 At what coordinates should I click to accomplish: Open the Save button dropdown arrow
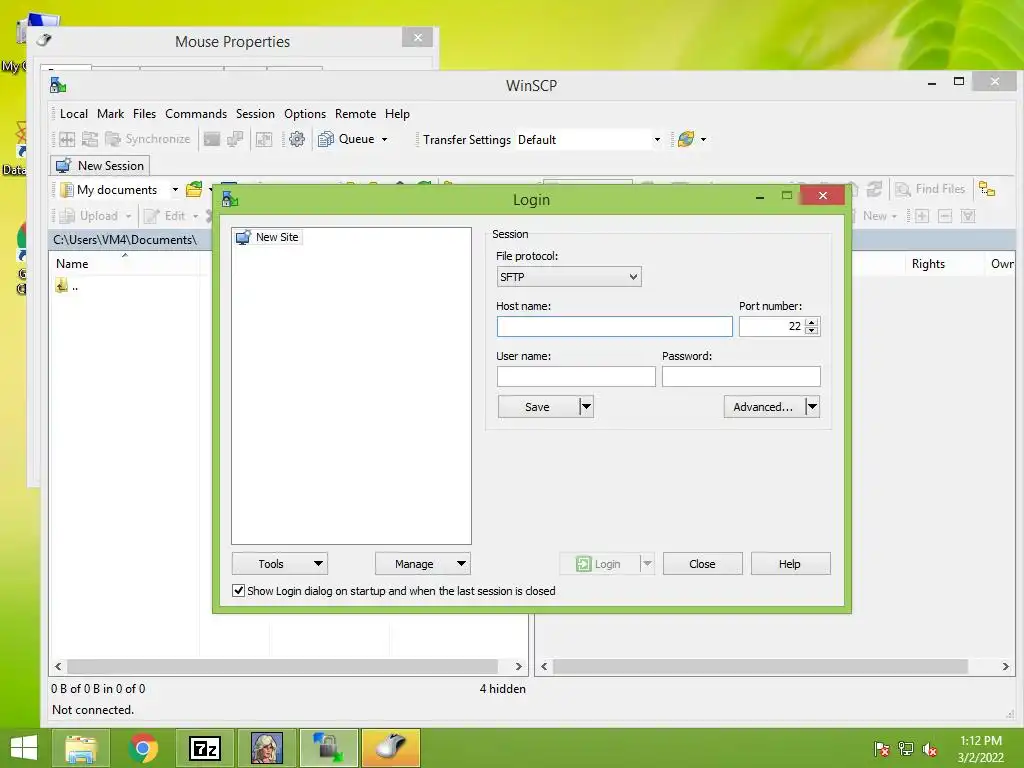pyautogui.click(x=586, y=407)
